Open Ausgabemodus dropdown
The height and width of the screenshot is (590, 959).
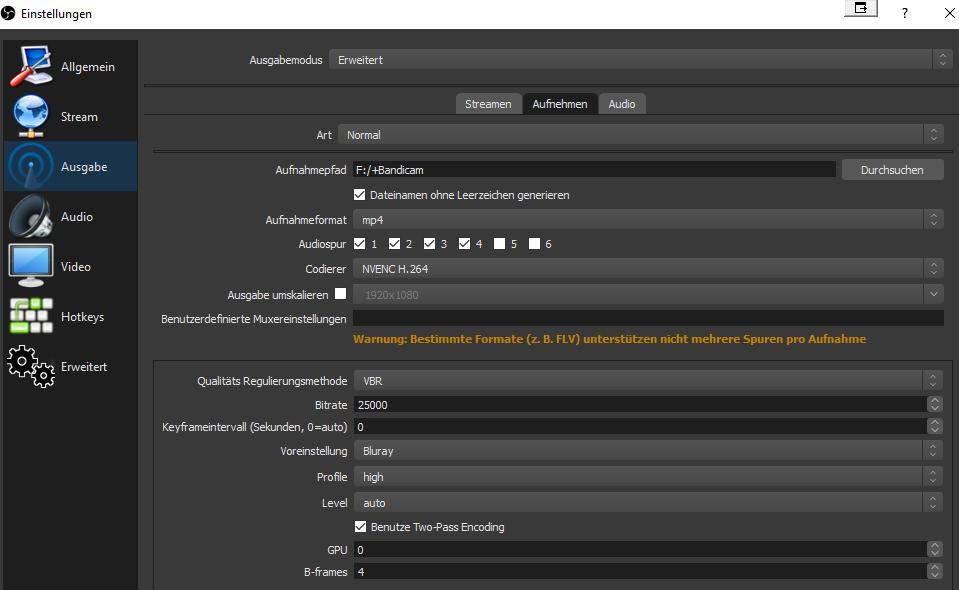coord(640,60)
